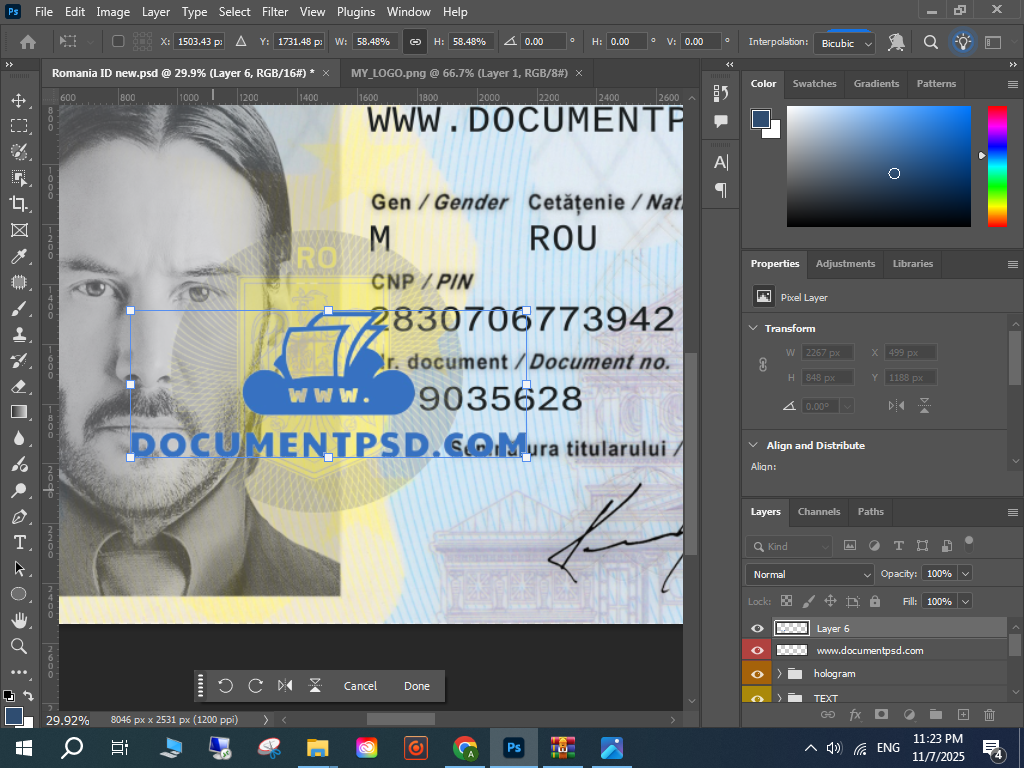Hide Layer 6 with eye icon
Image resolution: width=1024 pixels, height=768 pixels.
coord(757,628)
